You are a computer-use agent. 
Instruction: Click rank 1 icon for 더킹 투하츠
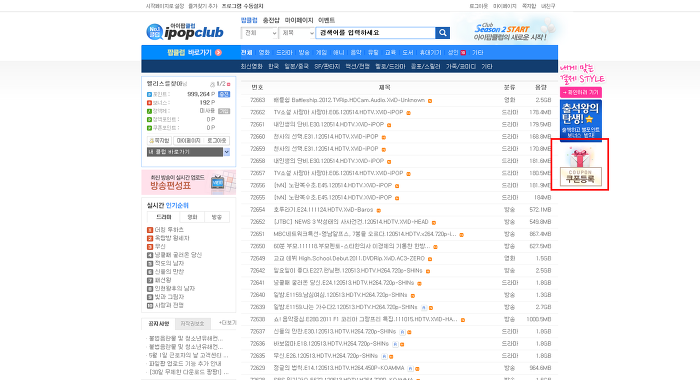[x=150, y=230]
